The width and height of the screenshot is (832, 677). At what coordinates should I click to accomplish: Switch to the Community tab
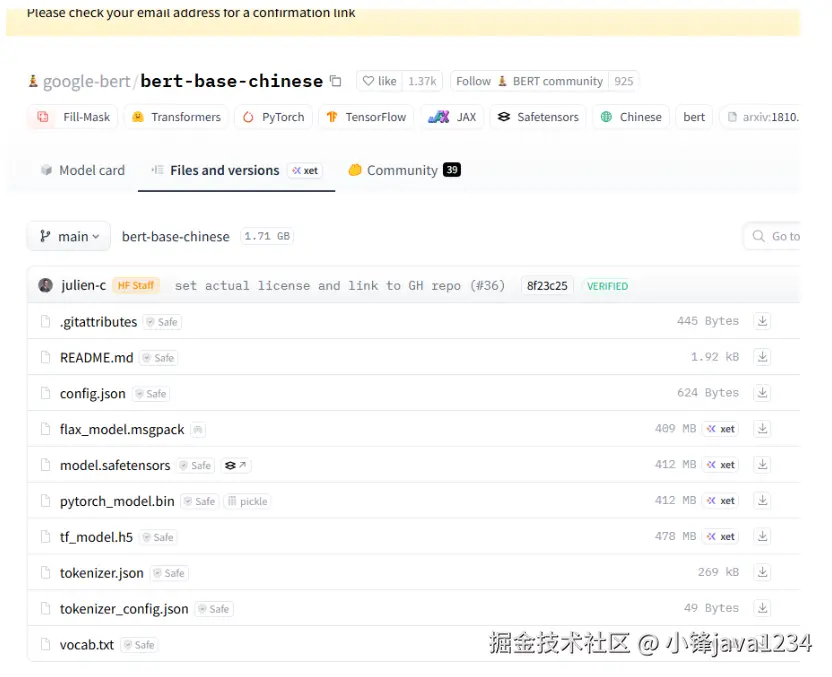404,170
